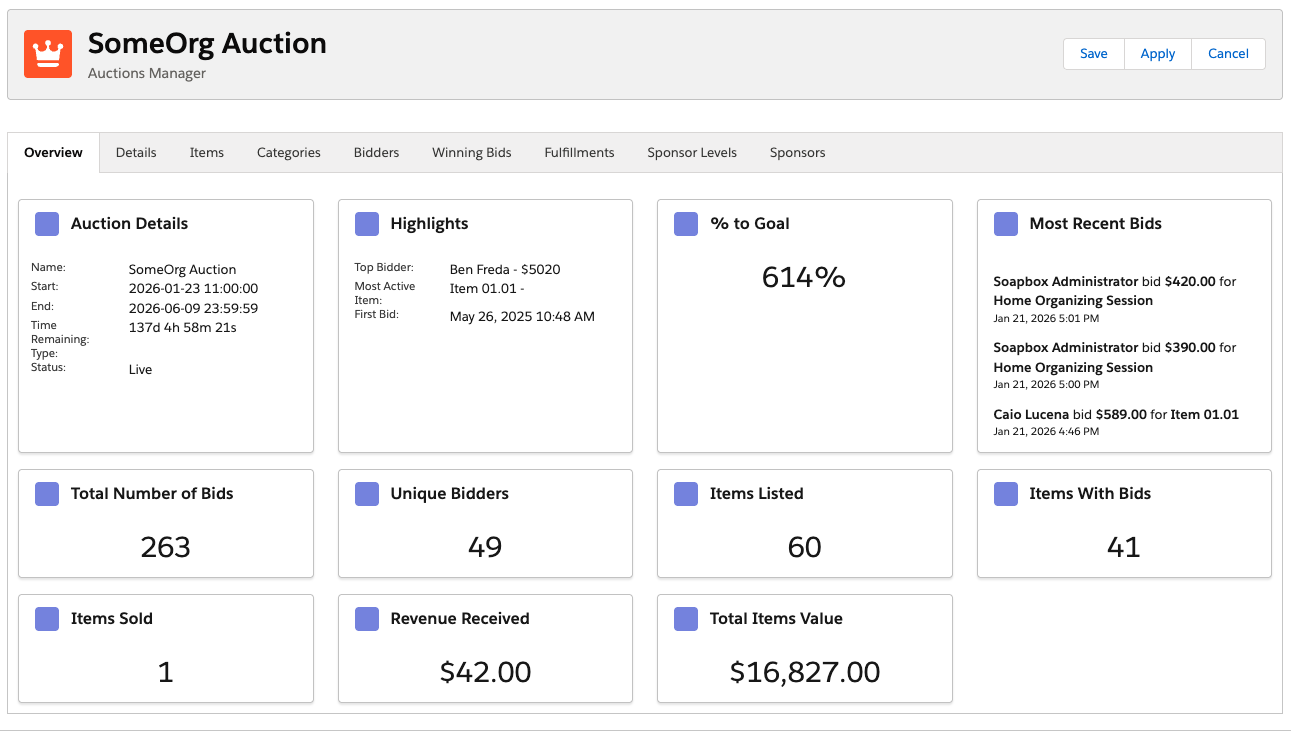
Task: Click the Jan 21, 2026 4:46 PM timestamp
Action: coord(1046,432)
